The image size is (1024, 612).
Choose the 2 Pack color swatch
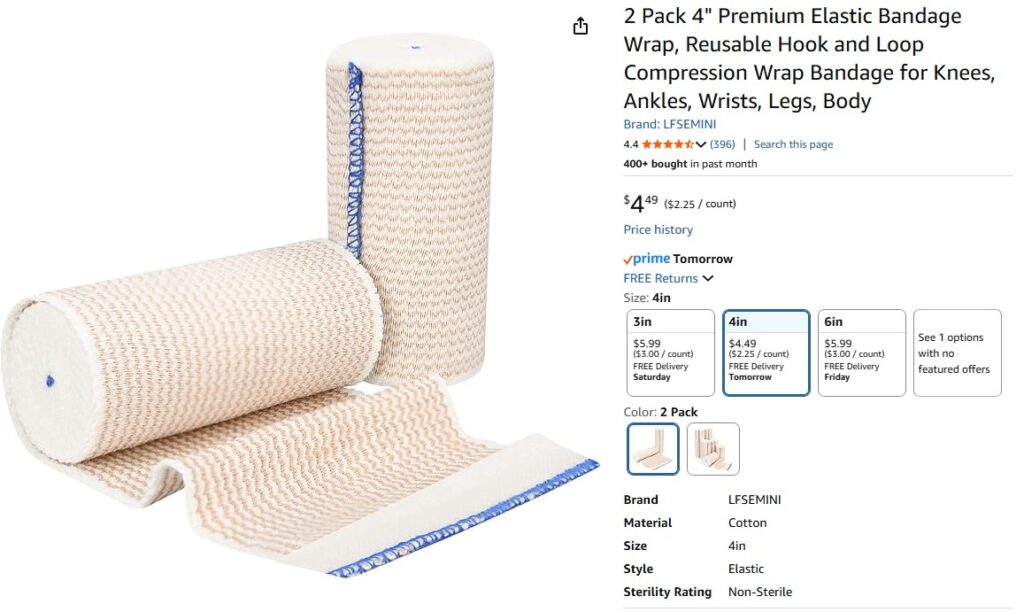click(x=652, y=449)
